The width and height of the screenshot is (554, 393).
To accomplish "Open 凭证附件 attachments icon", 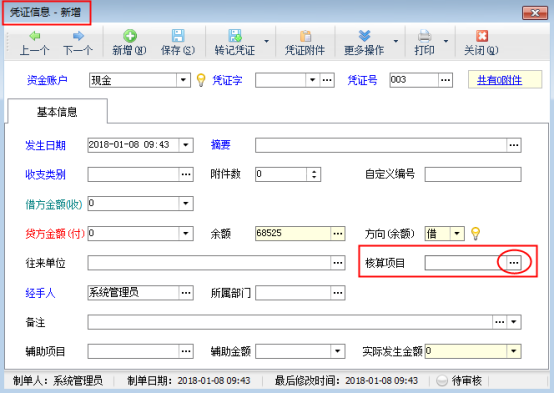I will (305, 36).
